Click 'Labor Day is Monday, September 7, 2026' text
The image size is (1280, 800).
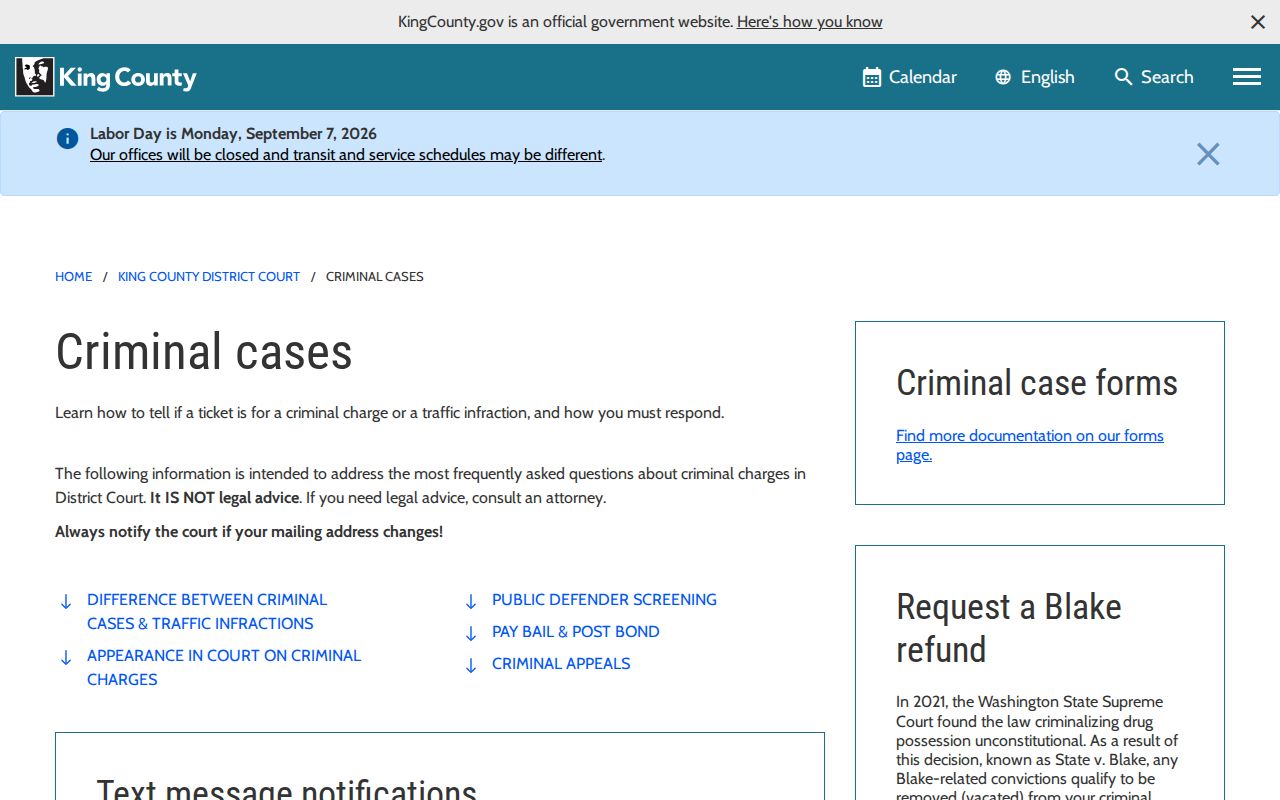coord(233,134)
